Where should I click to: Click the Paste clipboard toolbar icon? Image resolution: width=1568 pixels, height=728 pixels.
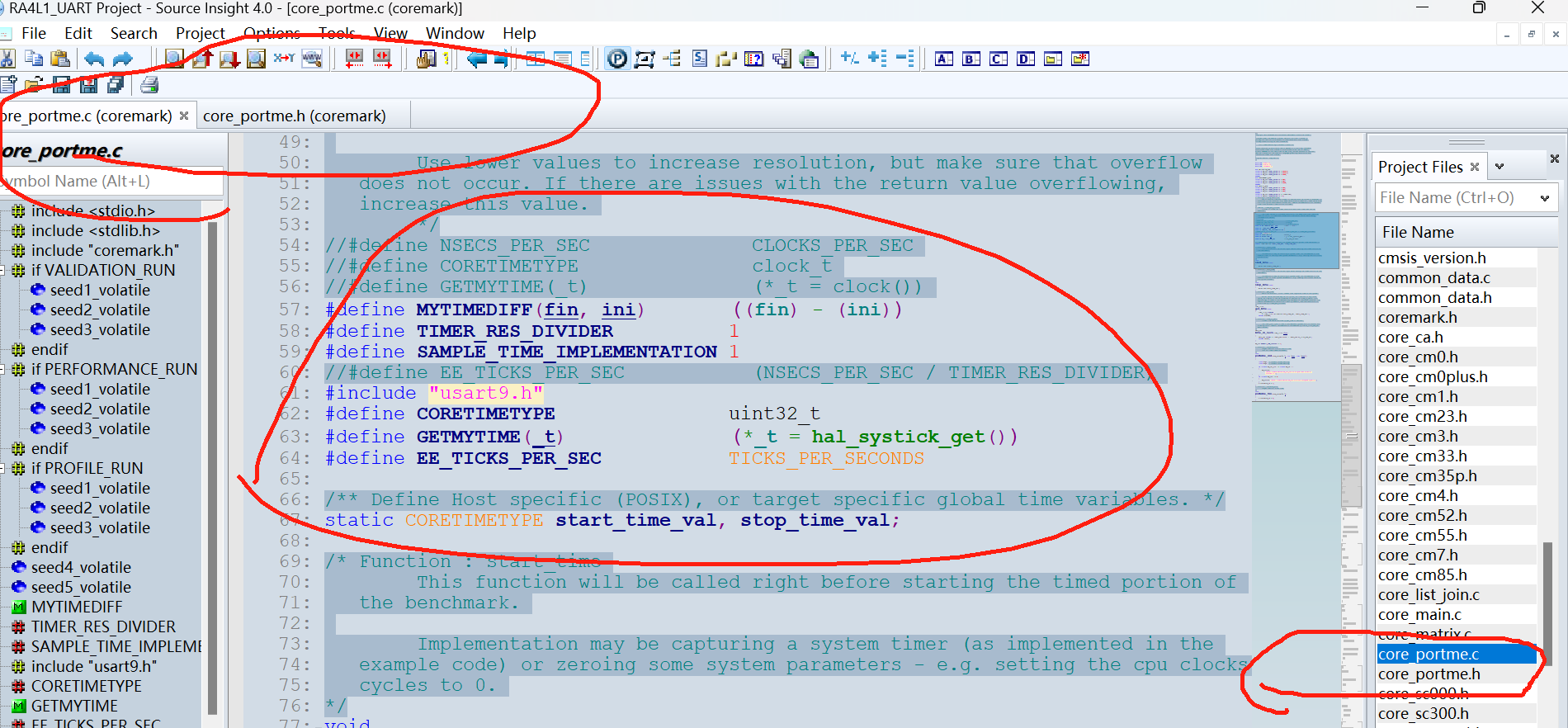coord(60,59)
